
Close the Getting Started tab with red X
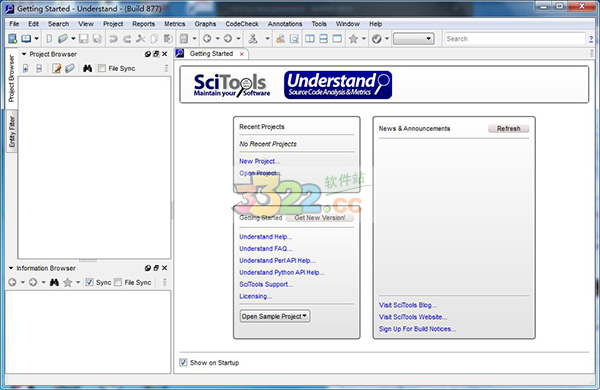[241, 54]
